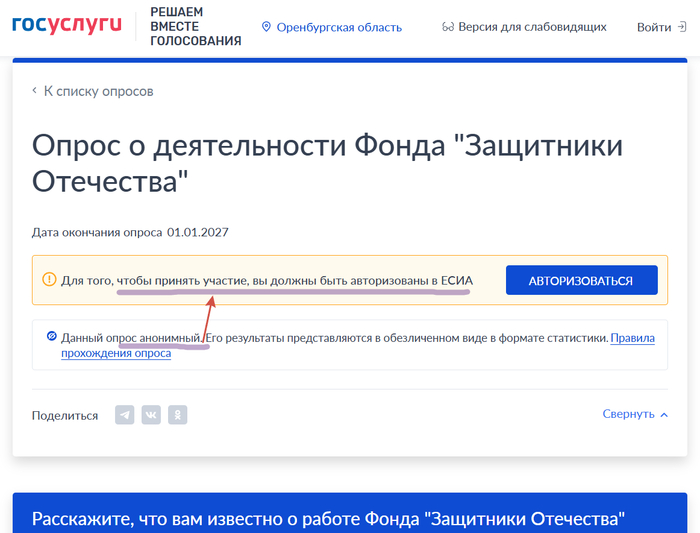The width and height of the screenshot is (700, 533).
Task: Share the survey via Telegram icon
Action: click(125, 415)
